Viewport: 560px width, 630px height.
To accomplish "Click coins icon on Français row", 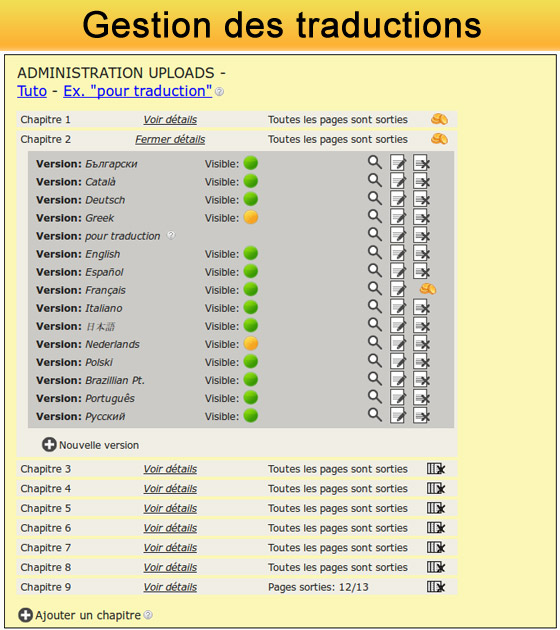I will click(x=428, y=289).
